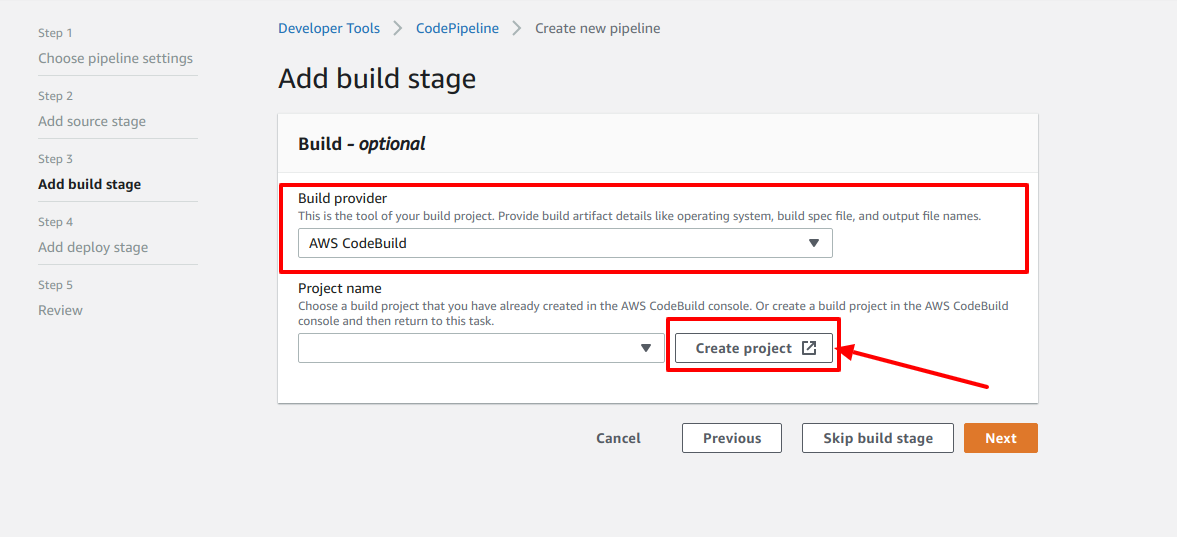
Task: Open the Developer Tools breadcrumb link
Action: pos(329,29)
